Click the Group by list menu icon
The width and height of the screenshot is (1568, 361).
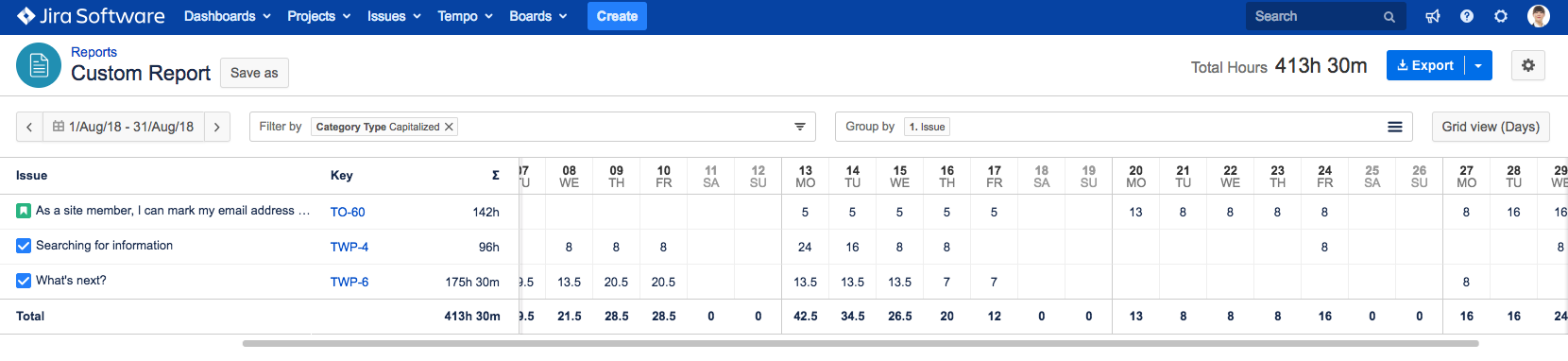(1394, 127)
